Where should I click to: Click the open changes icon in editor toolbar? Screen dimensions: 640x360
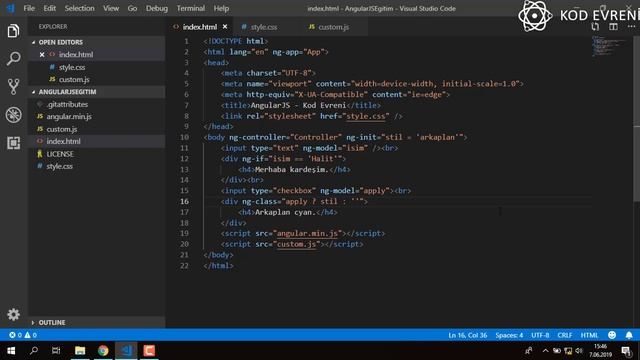click(x=595, y=27)
